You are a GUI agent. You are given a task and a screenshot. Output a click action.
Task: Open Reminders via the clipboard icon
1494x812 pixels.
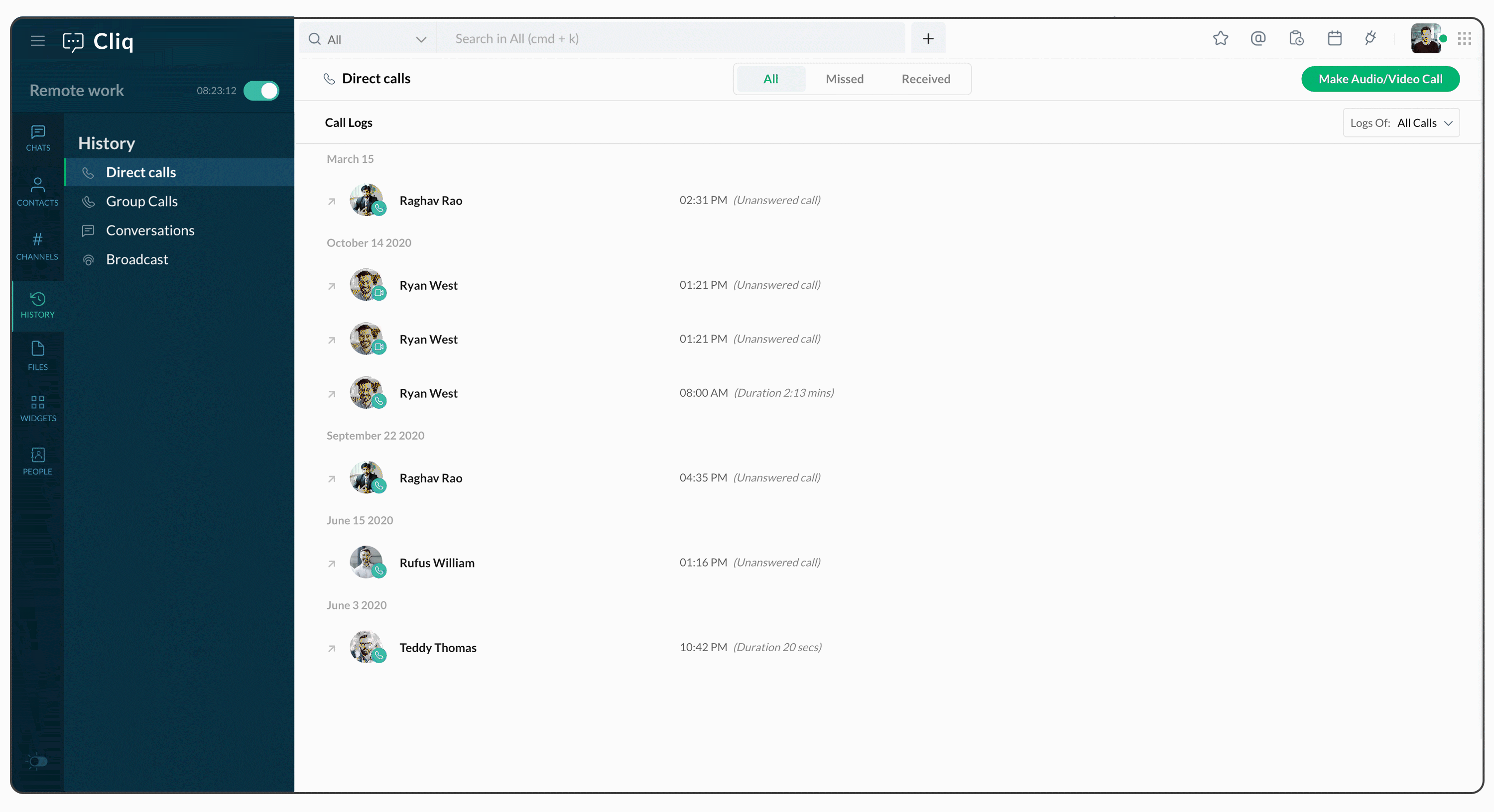pos(1296,38)
